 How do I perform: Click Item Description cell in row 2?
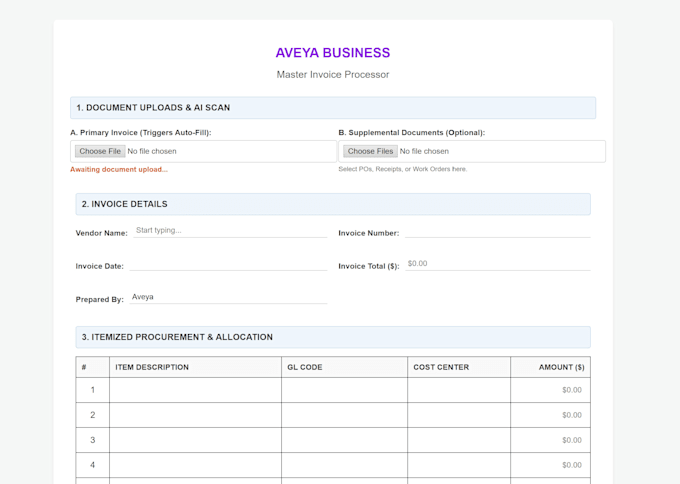196,415
